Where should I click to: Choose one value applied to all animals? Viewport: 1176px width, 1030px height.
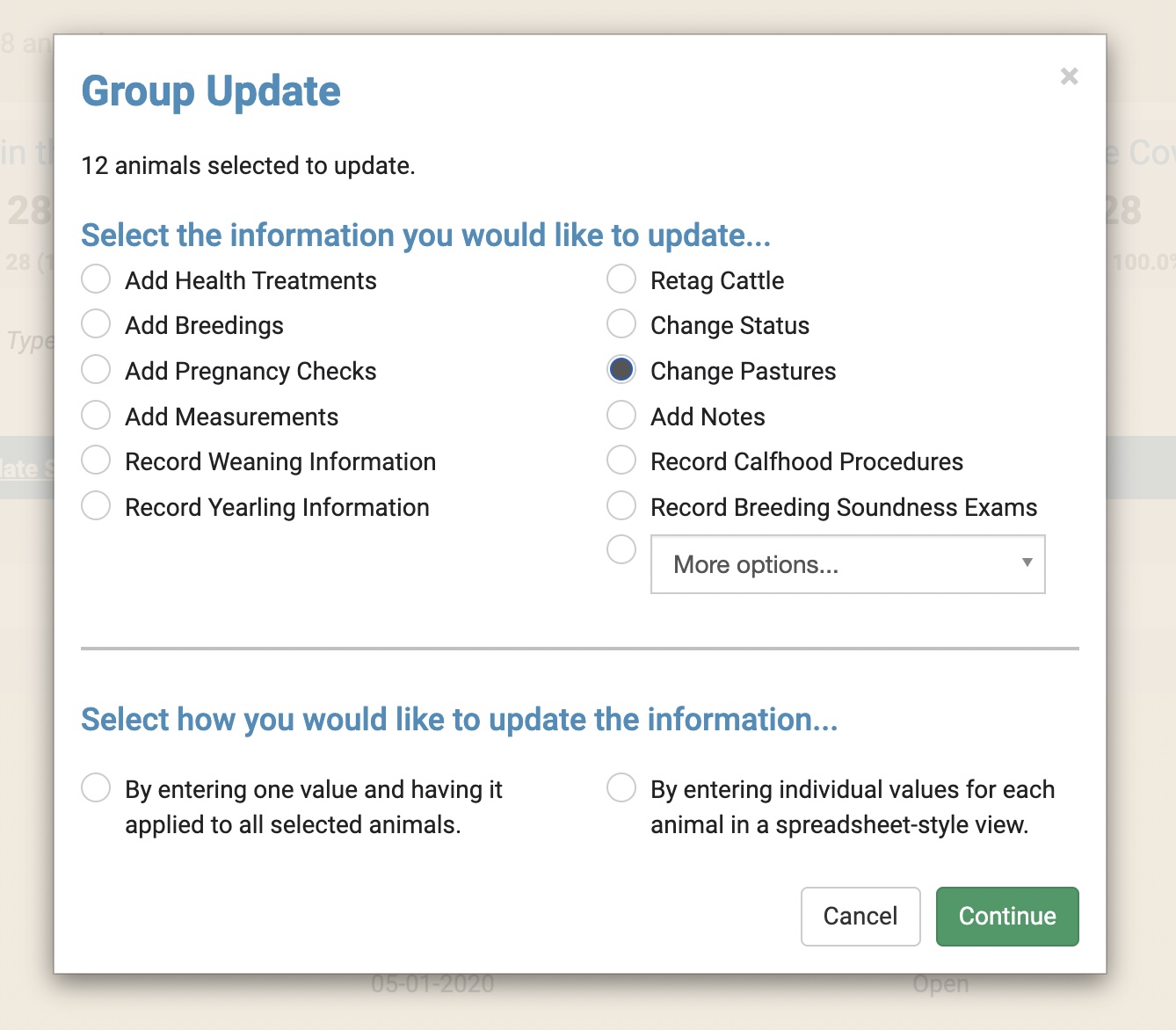click(x=96, y=788)
